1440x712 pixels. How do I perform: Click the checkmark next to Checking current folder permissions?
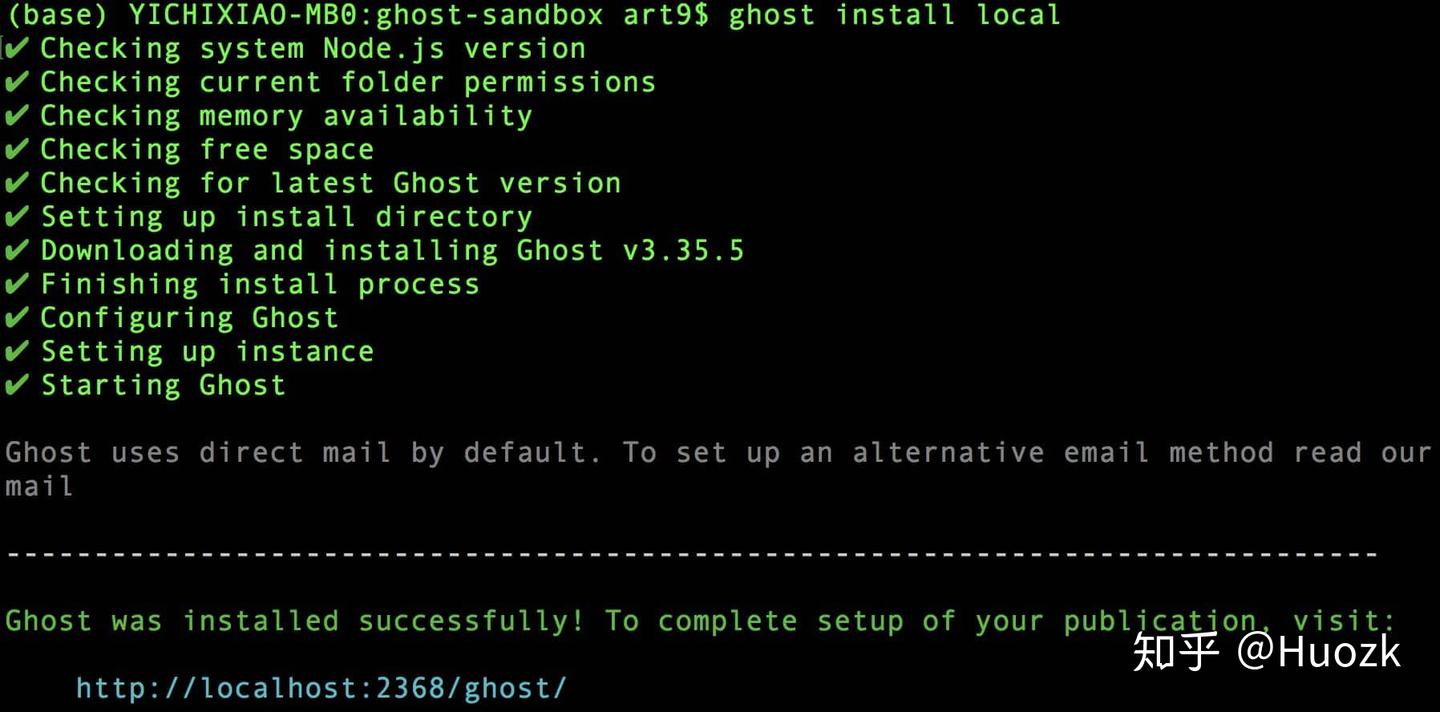pos(17,82)
